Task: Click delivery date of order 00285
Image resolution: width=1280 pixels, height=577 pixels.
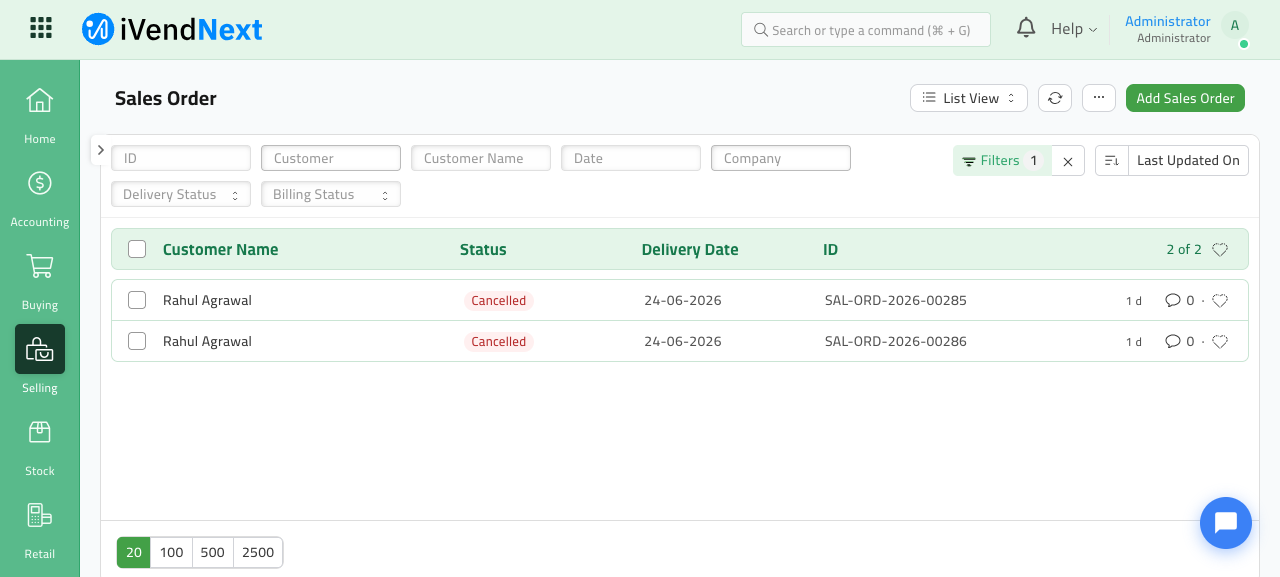Action: [x=683, y=301]
